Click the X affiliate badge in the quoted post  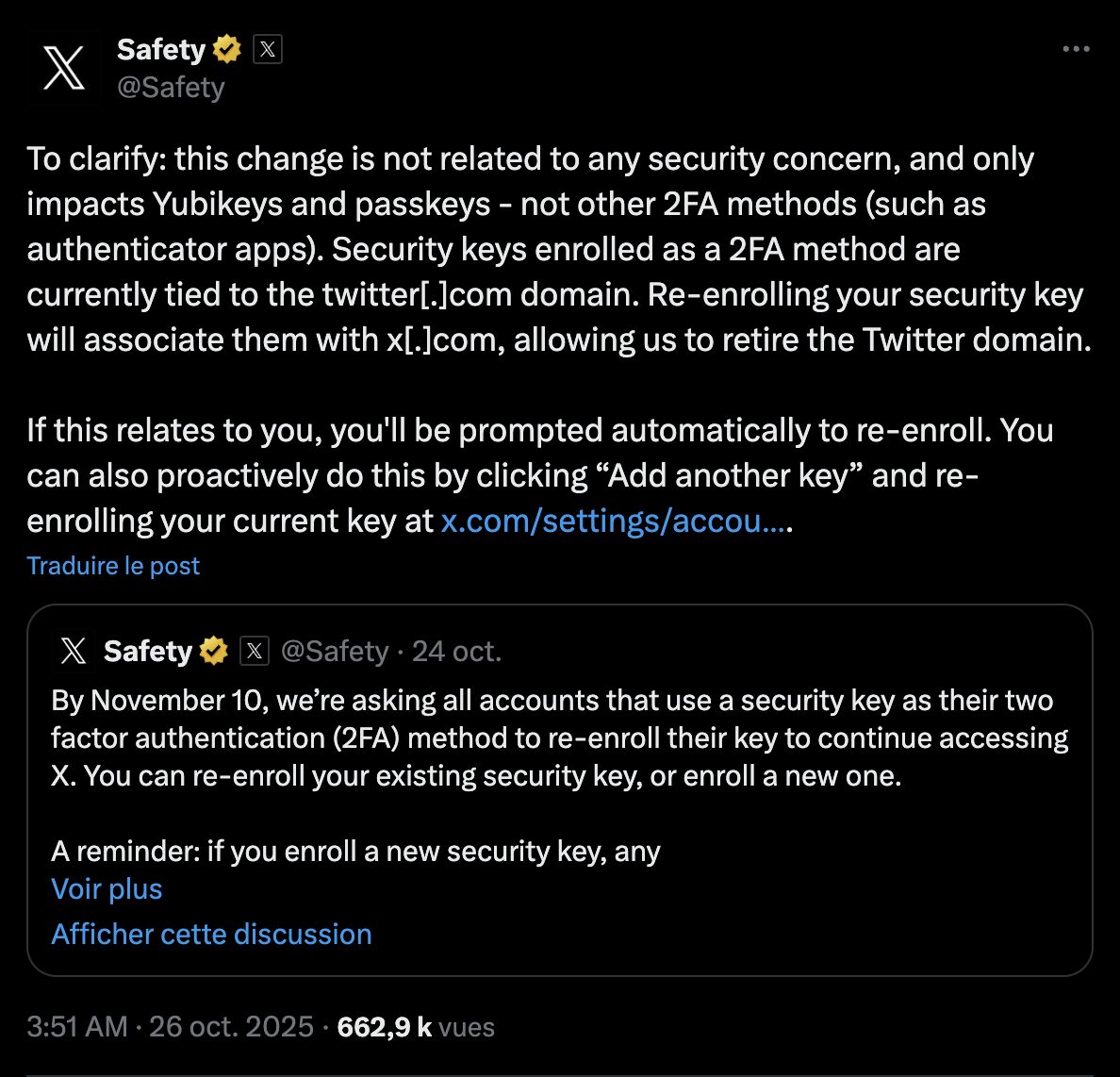255,651
